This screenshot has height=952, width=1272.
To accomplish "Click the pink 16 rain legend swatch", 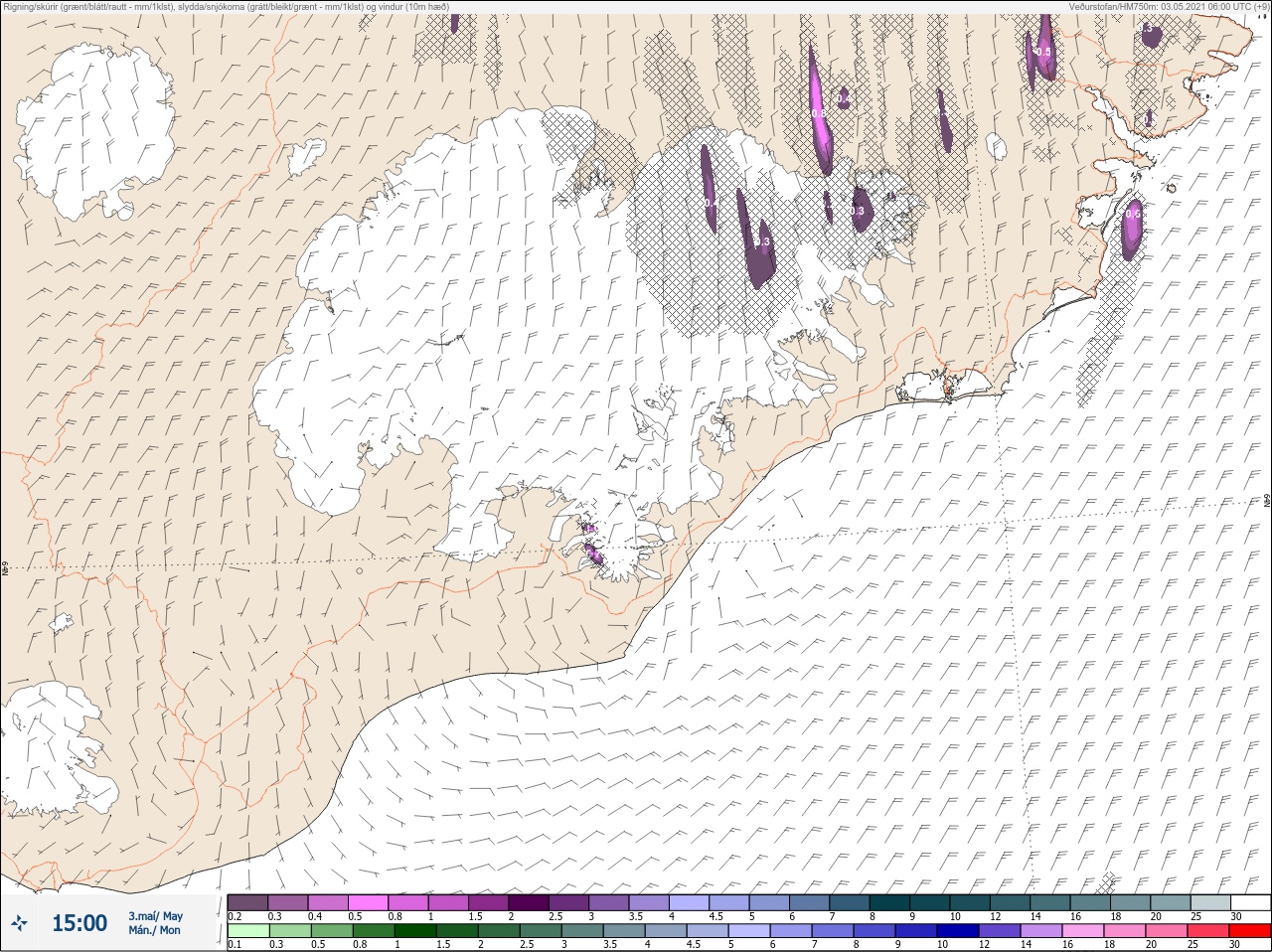I will pyautogui.click(x=1083, y=931).
